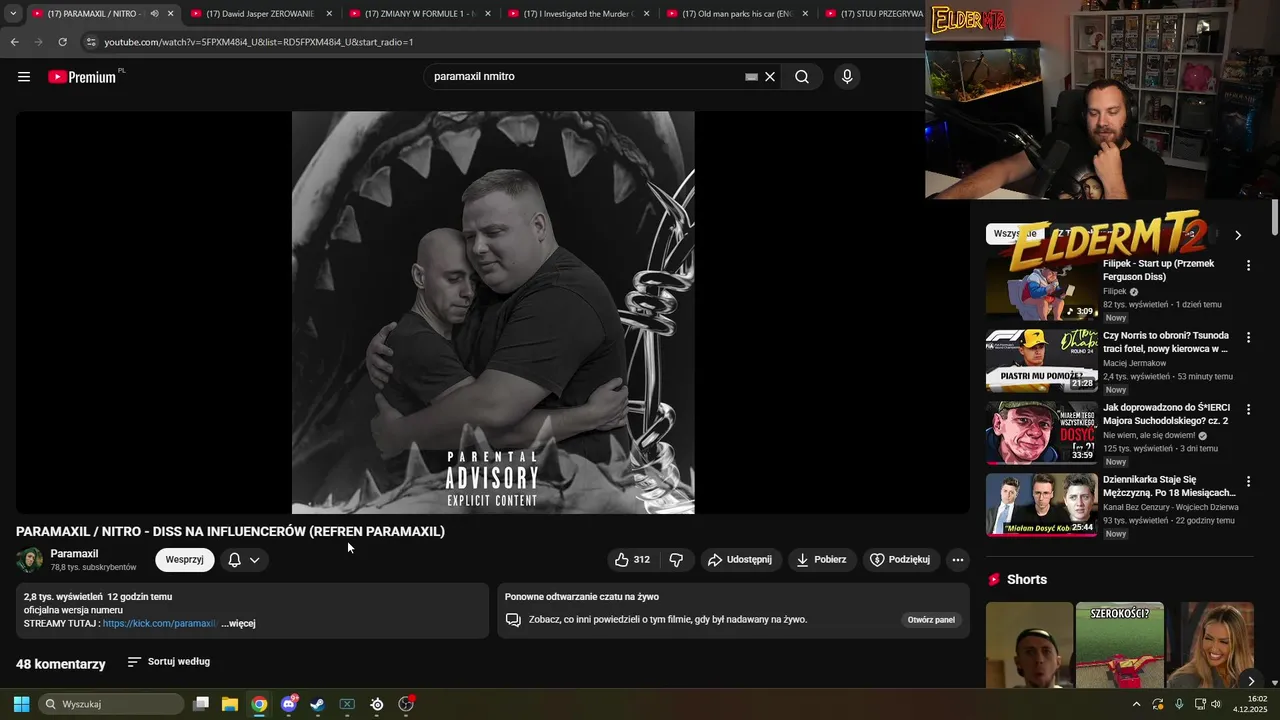This screenshot has width=1280, height=720.
Task: Click the Maciej Jermakow channel name
Action: pos(1134,363)
